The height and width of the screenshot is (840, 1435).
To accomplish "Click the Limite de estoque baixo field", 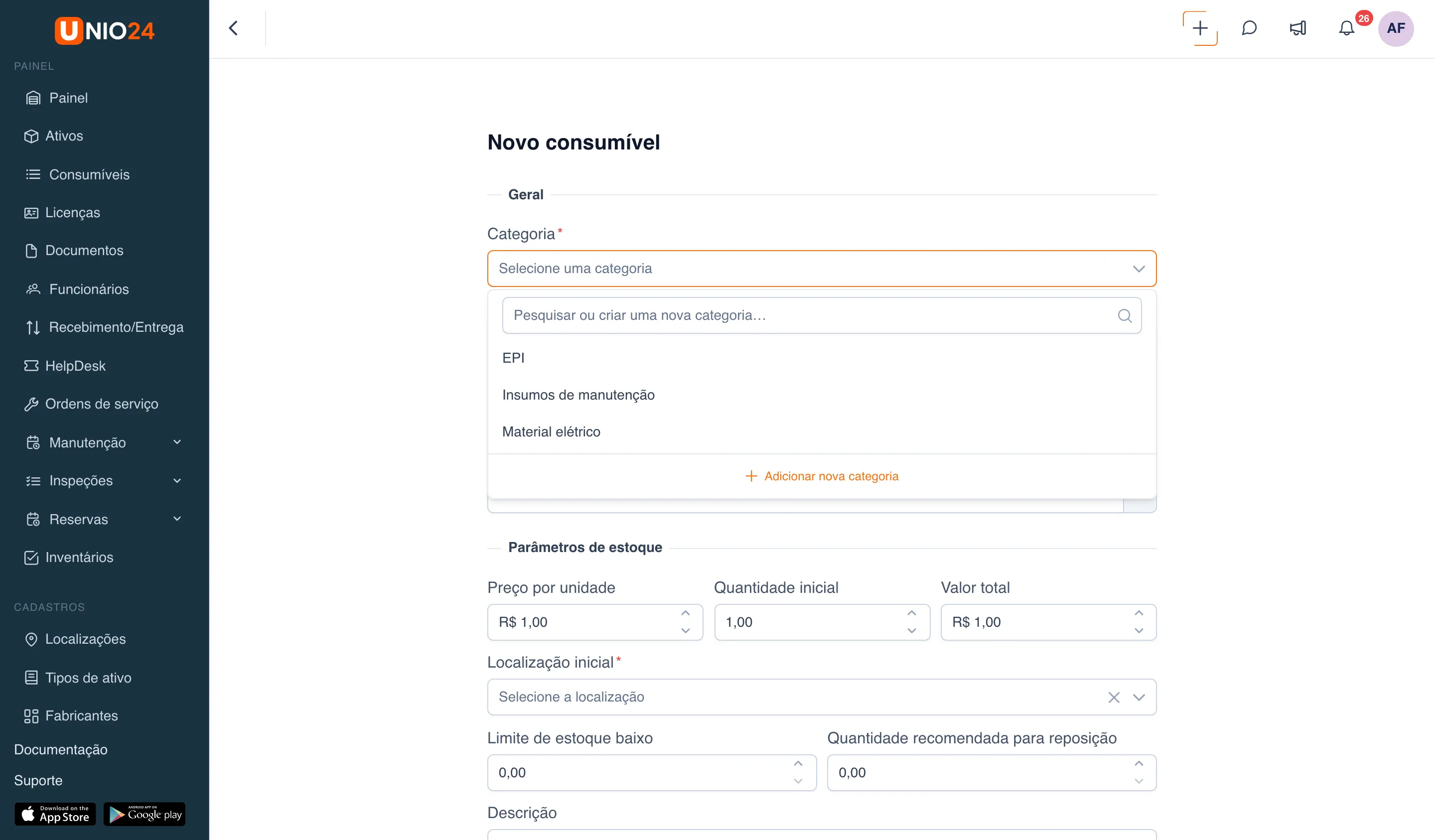I will [652, 773].
